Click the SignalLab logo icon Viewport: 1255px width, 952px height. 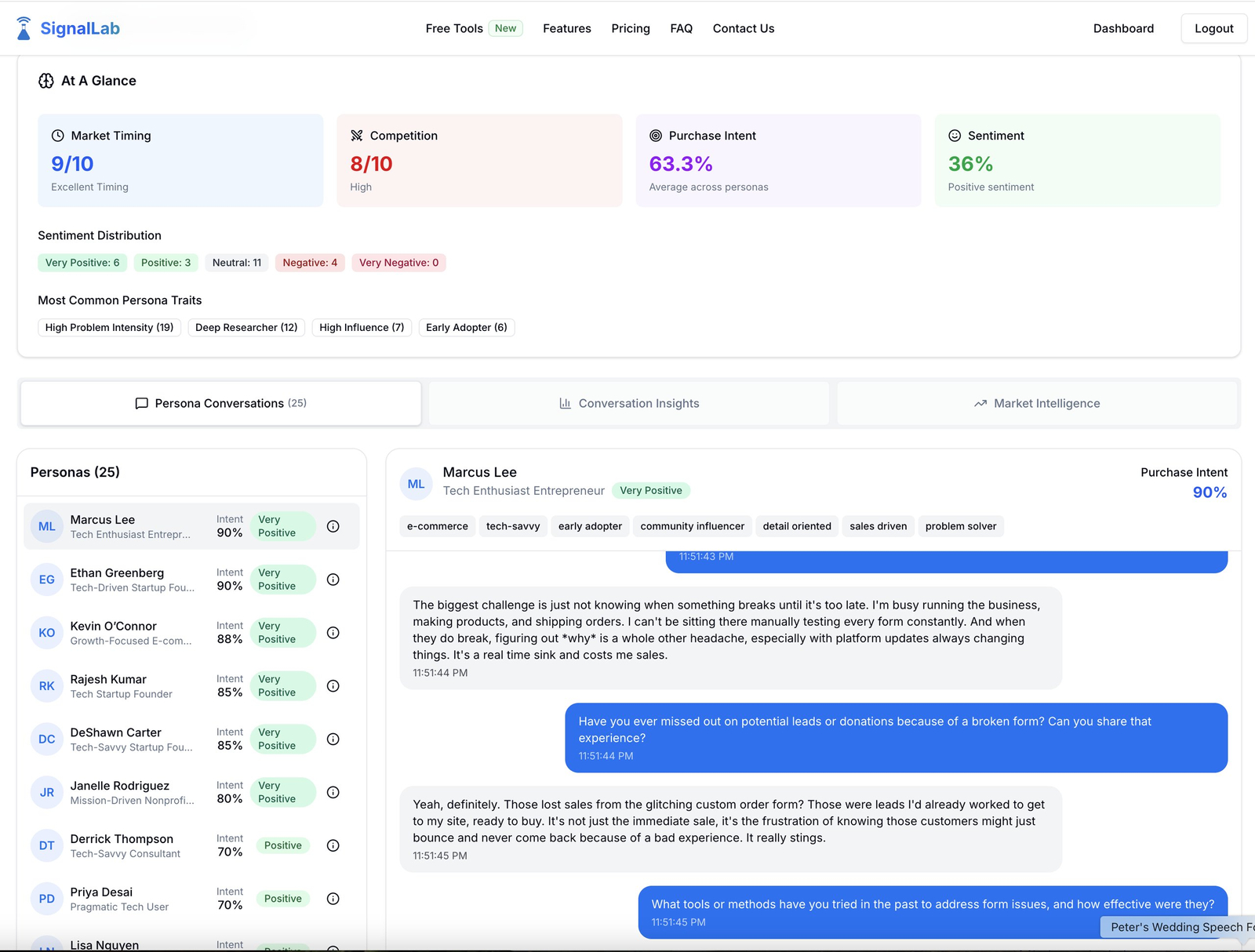tap(24, 28)
